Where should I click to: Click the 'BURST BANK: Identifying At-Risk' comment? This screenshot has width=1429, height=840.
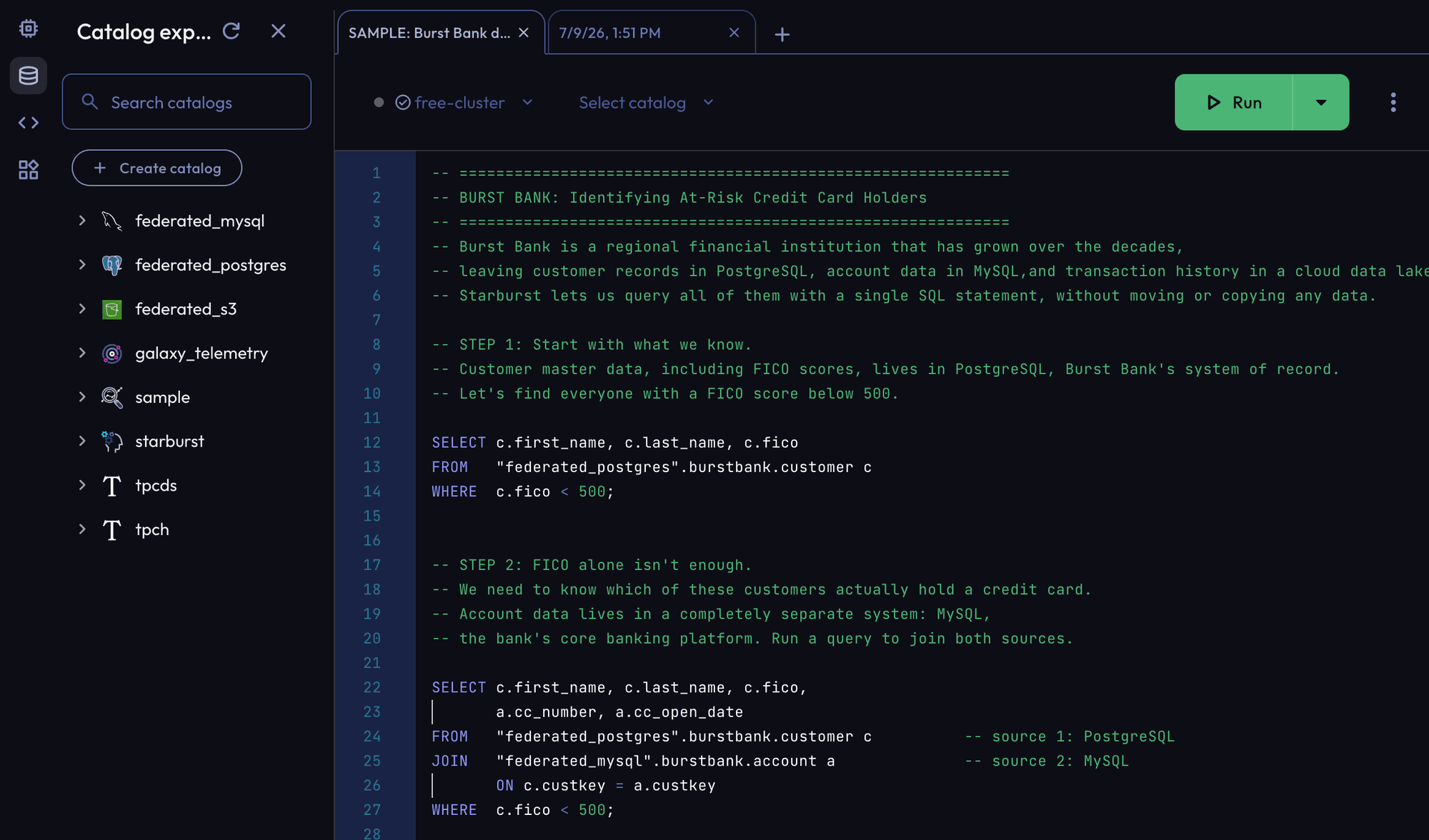679,197
